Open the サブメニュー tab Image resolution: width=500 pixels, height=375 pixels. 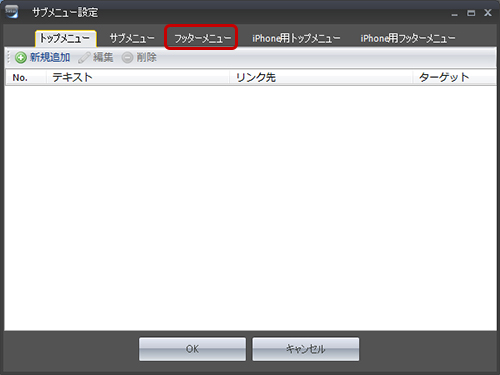click(132, 39)
